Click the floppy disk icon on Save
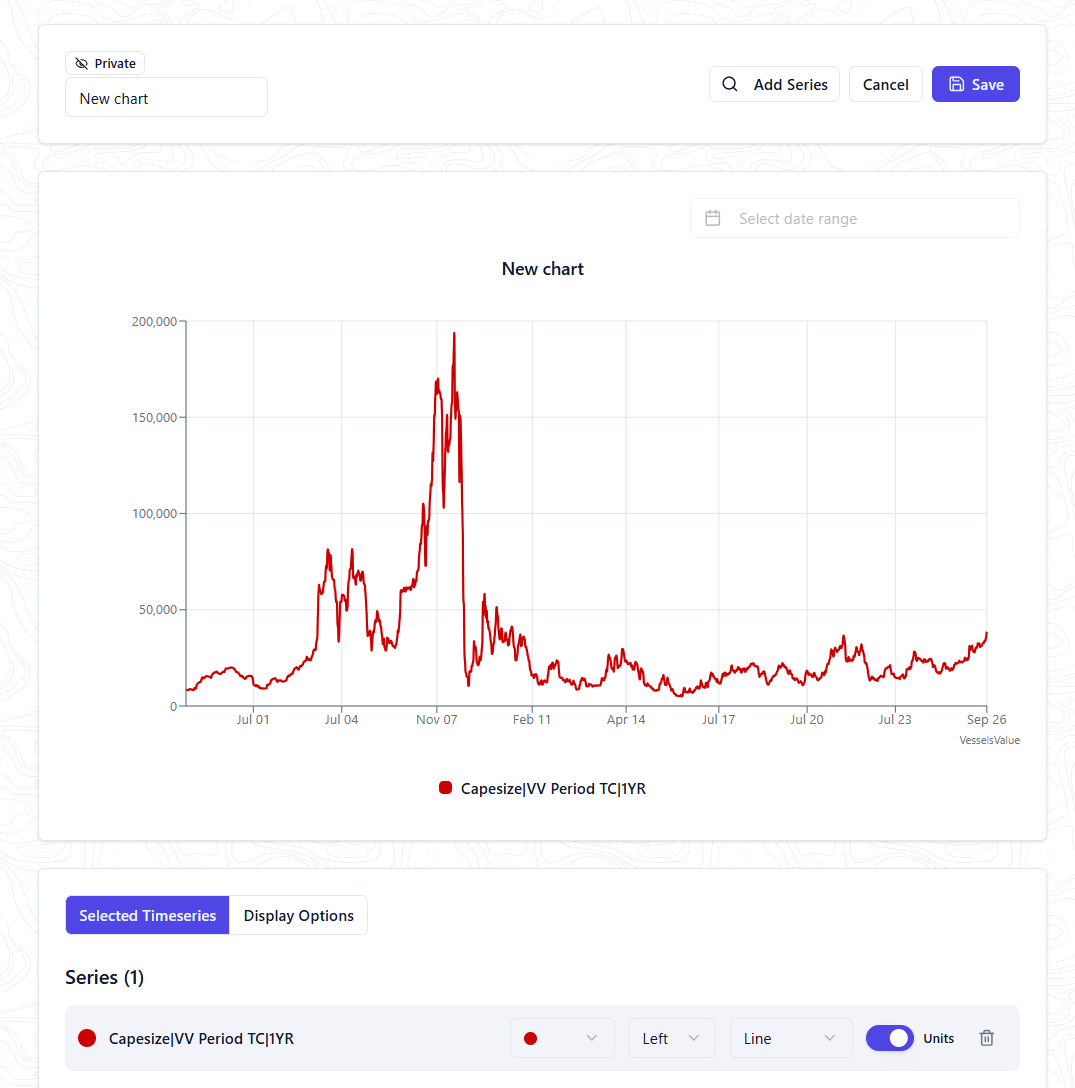The height and width of the screenshot is (1088, 1075). (x=956, y=84)
